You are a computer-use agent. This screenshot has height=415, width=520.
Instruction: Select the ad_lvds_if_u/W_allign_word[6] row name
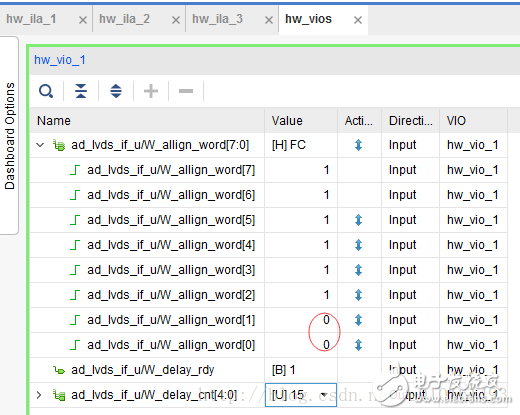point(171,195)
